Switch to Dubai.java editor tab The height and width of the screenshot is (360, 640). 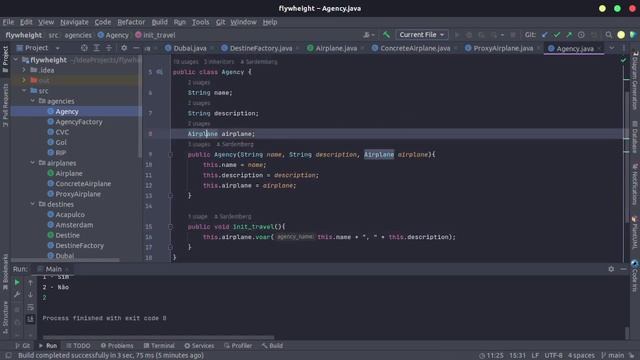tap(189, 48)
